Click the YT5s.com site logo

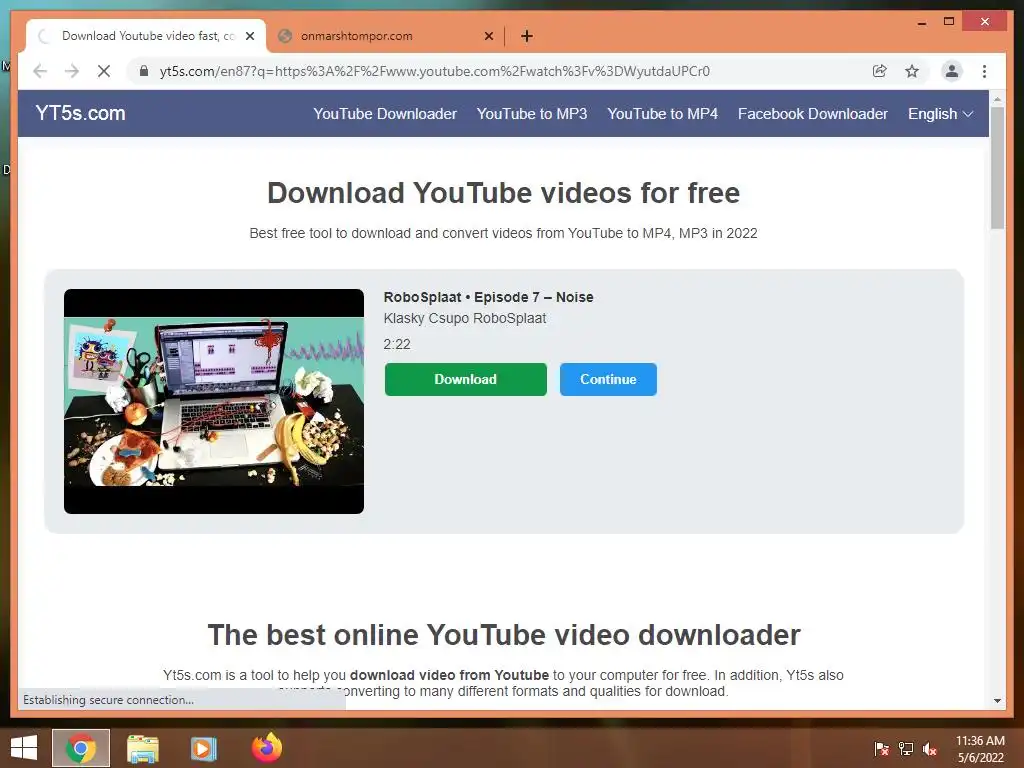[80, 113]
